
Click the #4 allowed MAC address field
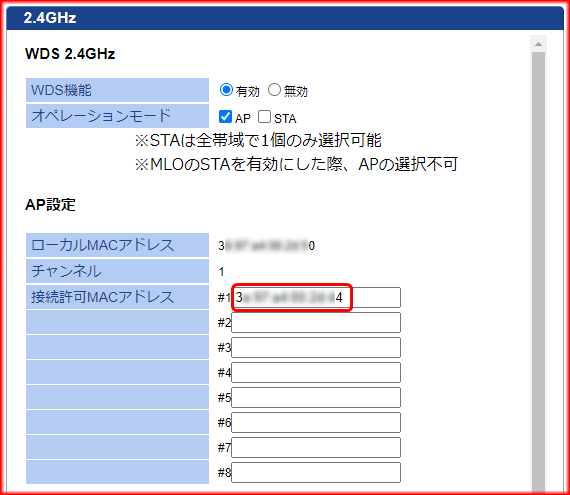pyautogui.click(x=316, y=372)
